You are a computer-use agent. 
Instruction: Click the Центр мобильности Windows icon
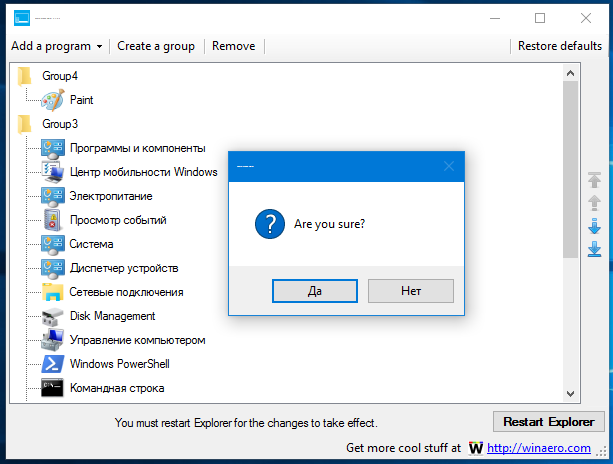pyautogui.click(x=52, y=172)
